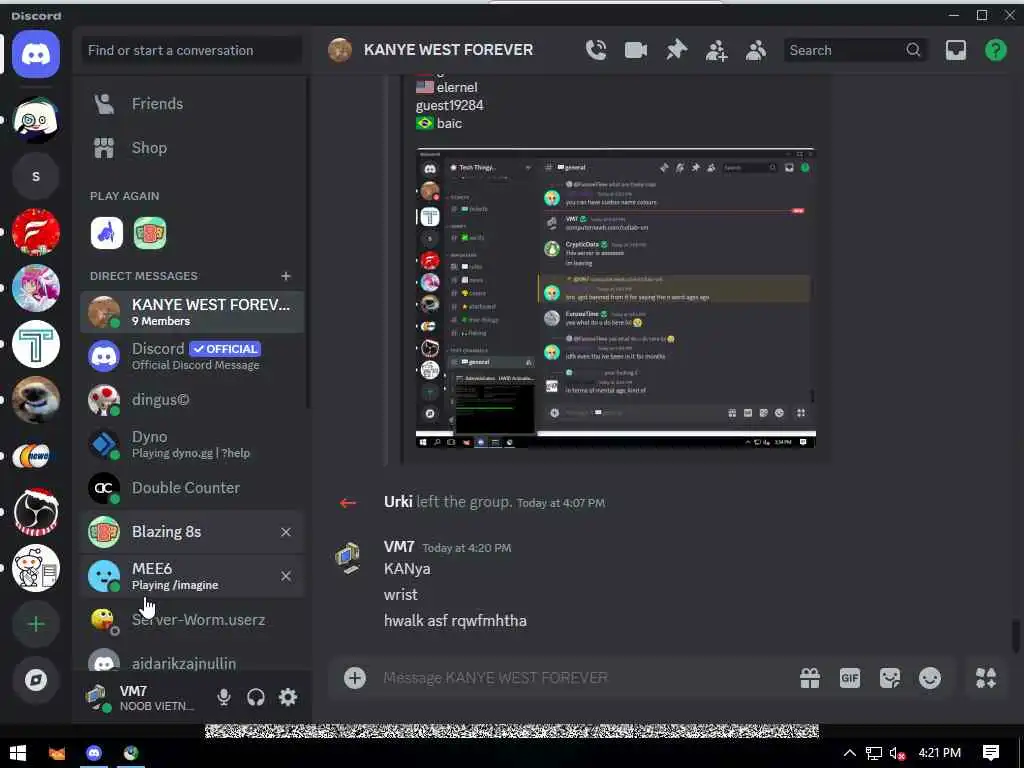The width and height of the screenshot is (1024, 768).
Task: Click the KANYE WEST FOREVER header title
Action: 448,50
